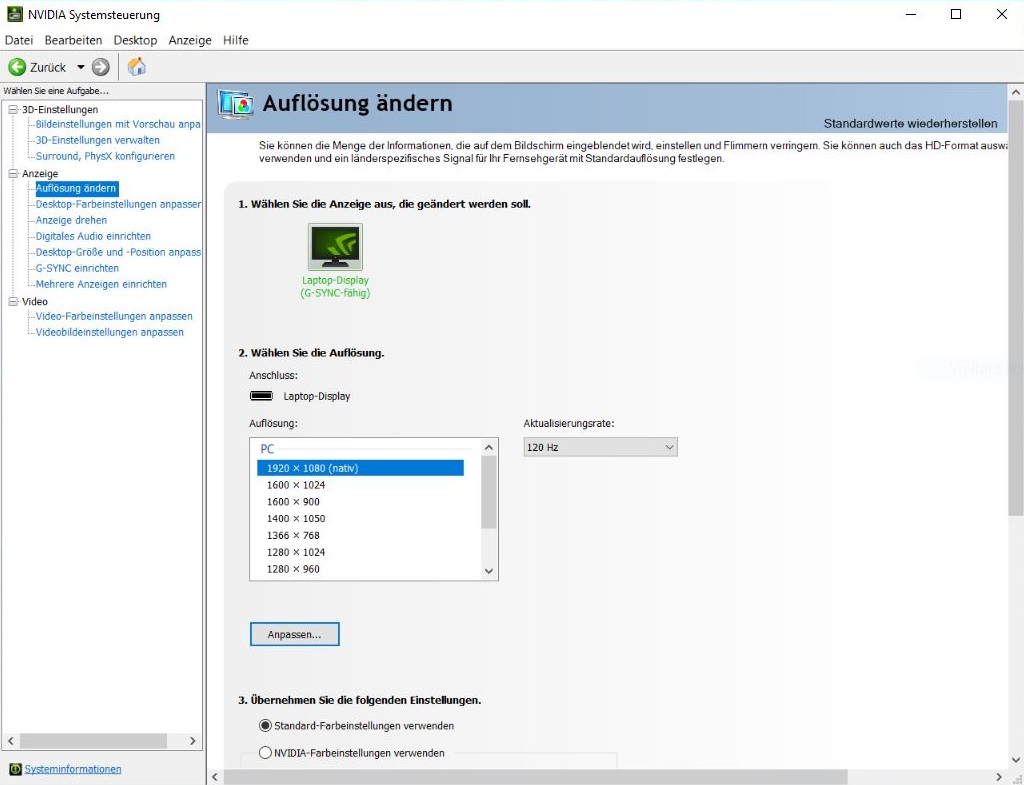Click the resolution list scrollbar thumb
Image resolution: width=1024 pixels, height=785 pixels.
(x=488, y=492)
